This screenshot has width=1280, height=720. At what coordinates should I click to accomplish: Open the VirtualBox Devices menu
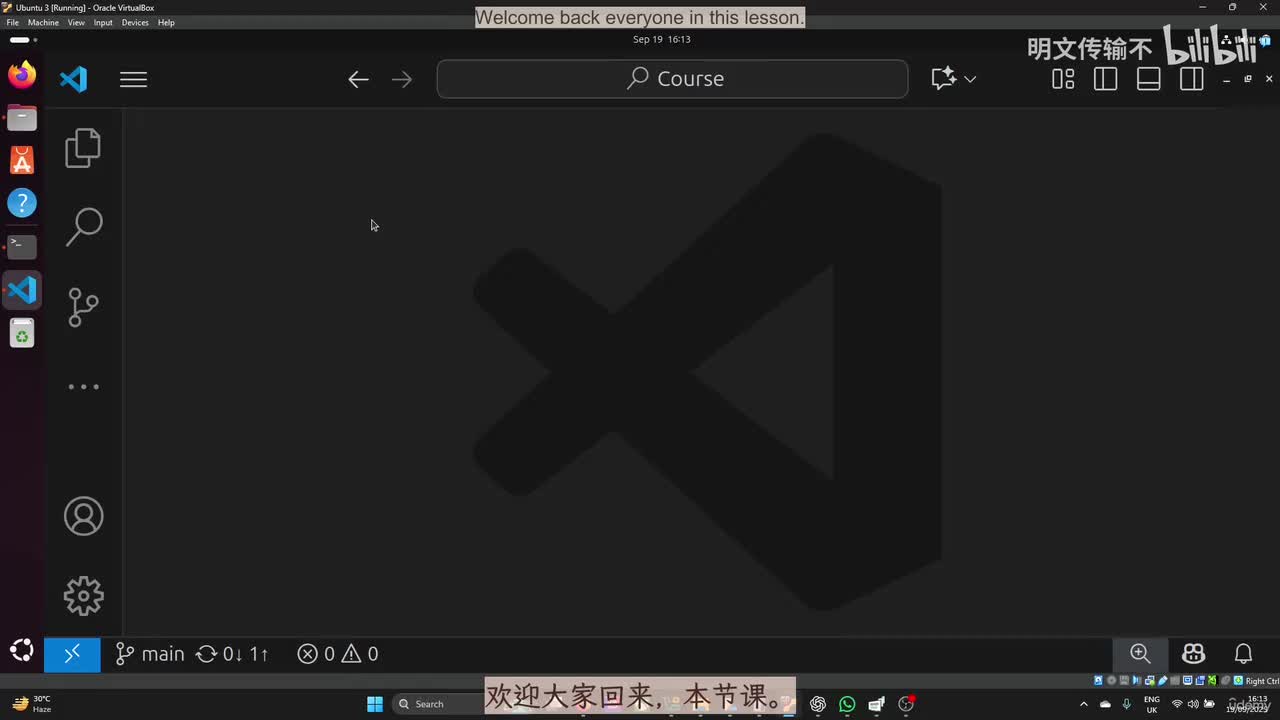pos(135,22)
